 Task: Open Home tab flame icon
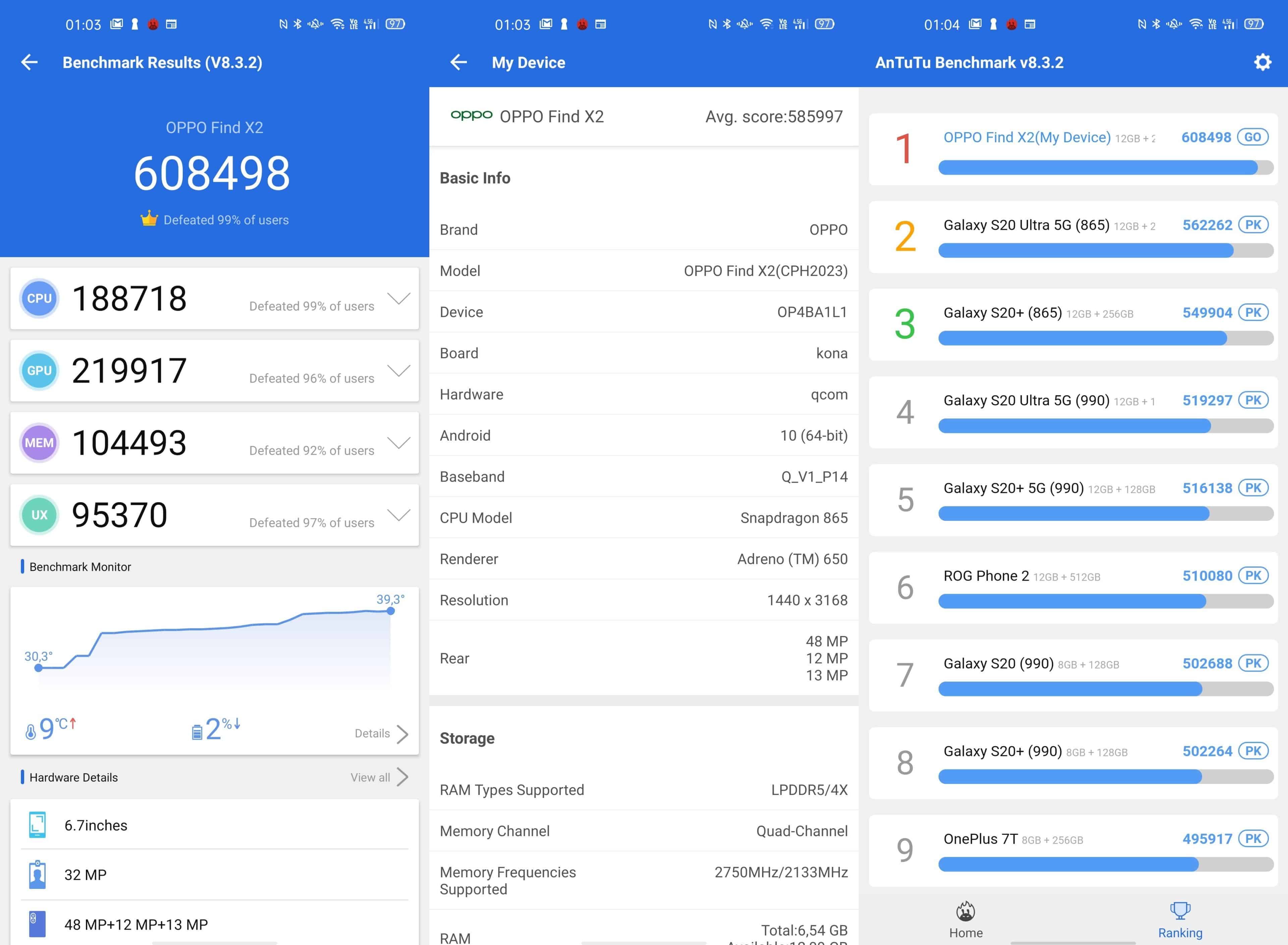tap(966, 911)
